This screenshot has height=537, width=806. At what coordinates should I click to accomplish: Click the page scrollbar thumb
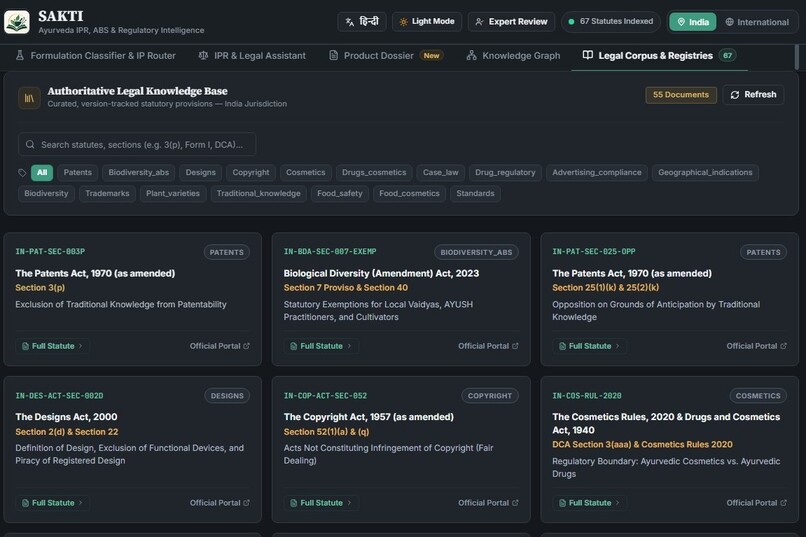coord(797,57)
